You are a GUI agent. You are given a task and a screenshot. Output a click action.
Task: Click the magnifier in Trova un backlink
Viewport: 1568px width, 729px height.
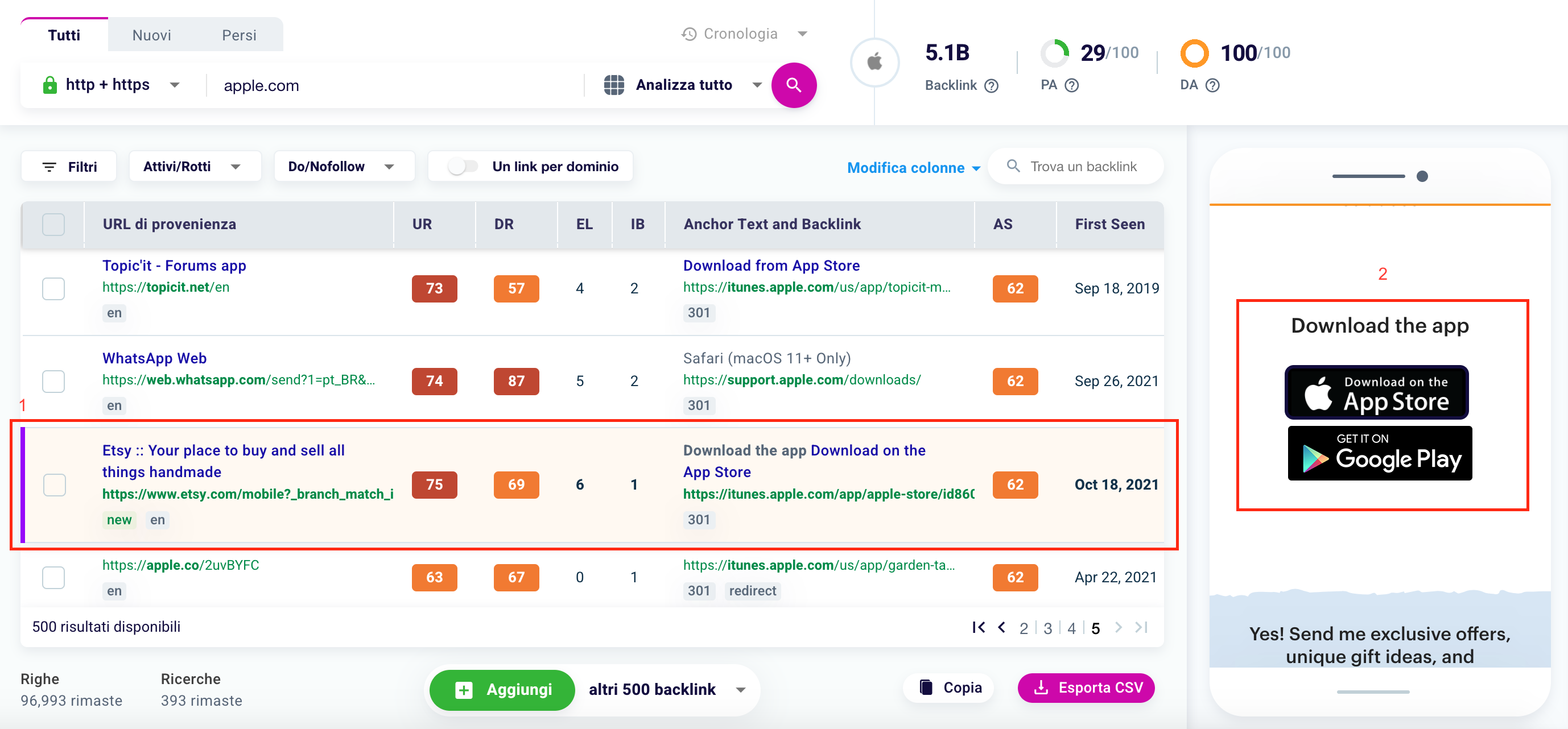click(x=1013, y=166)
